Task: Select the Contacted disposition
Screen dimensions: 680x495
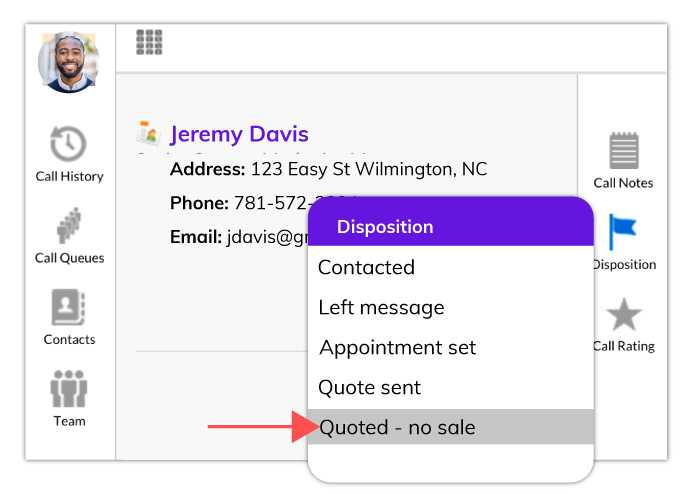Action: click(366, 267)
